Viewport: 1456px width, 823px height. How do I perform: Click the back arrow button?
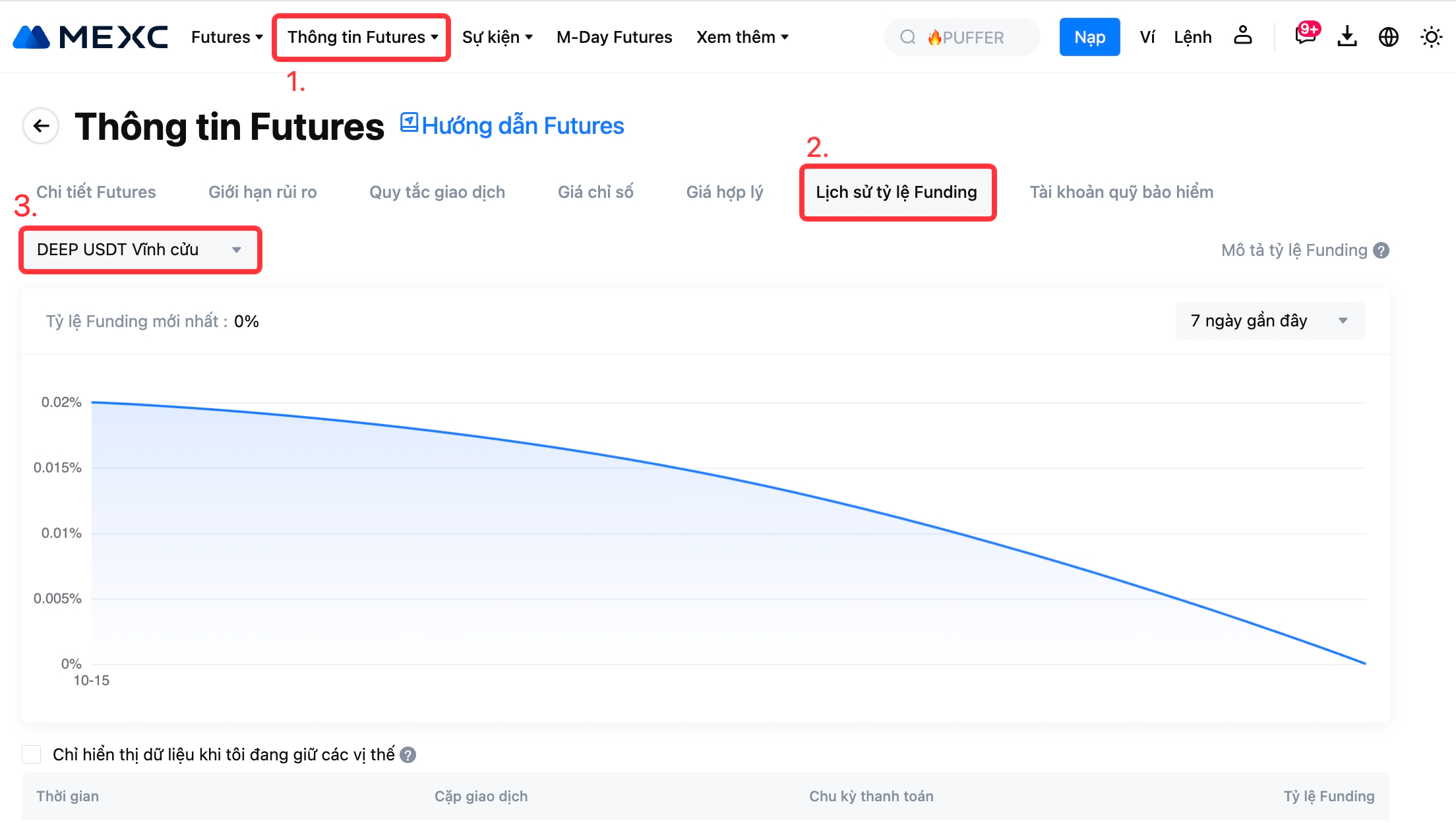click(41, 126)
